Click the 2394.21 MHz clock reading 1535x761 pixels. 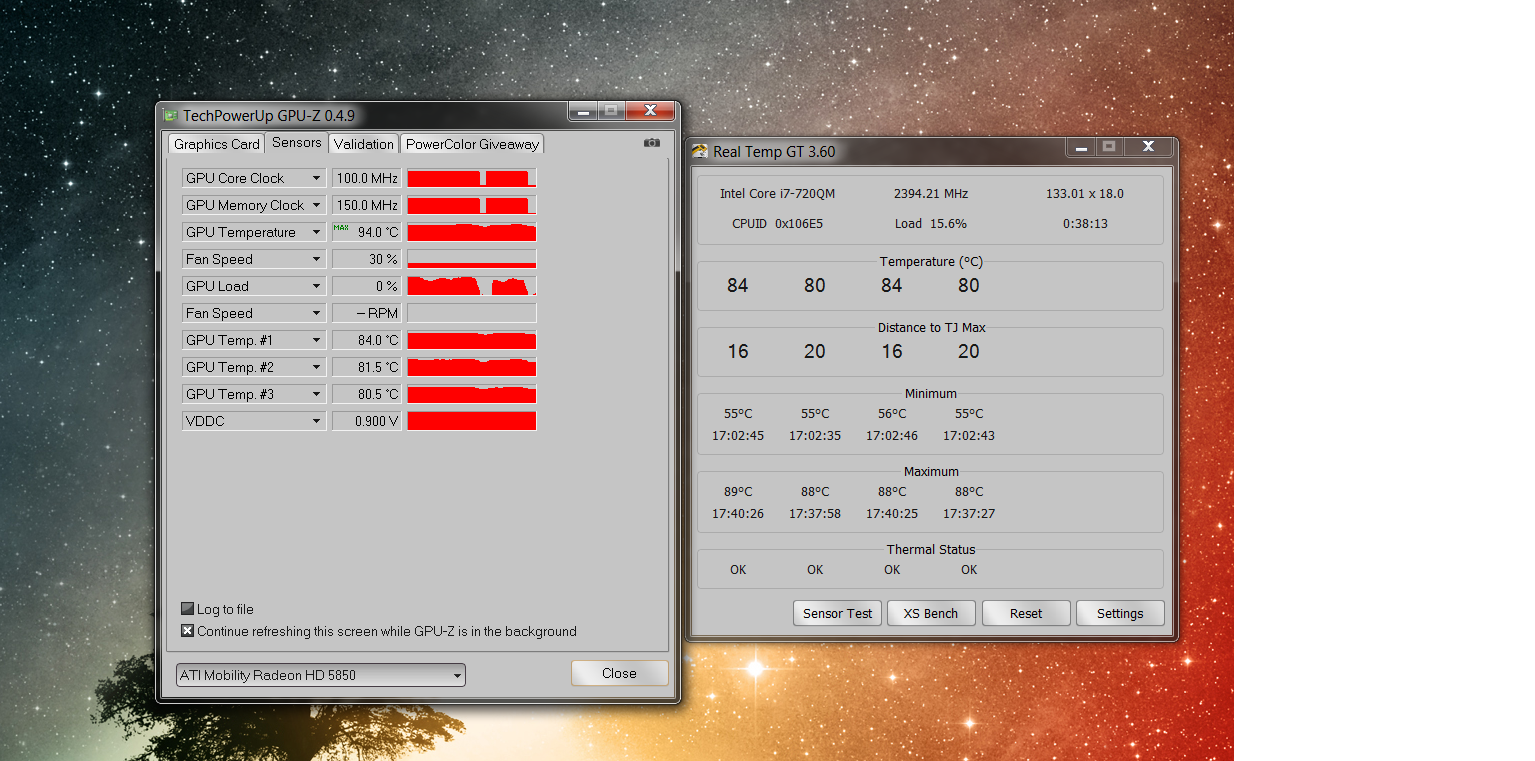[x=931, y=193]
